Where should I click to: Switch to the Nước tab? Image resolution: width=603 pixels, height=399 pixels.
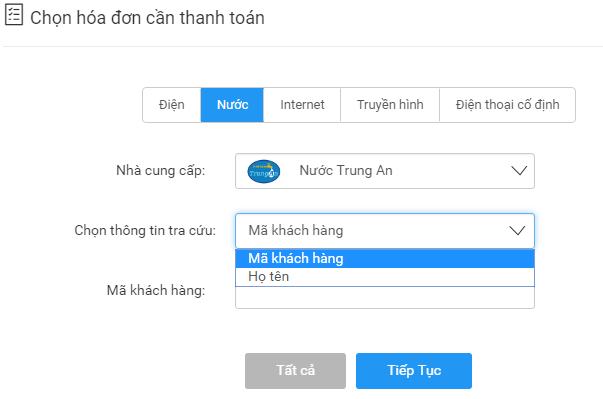click(232, 105)
